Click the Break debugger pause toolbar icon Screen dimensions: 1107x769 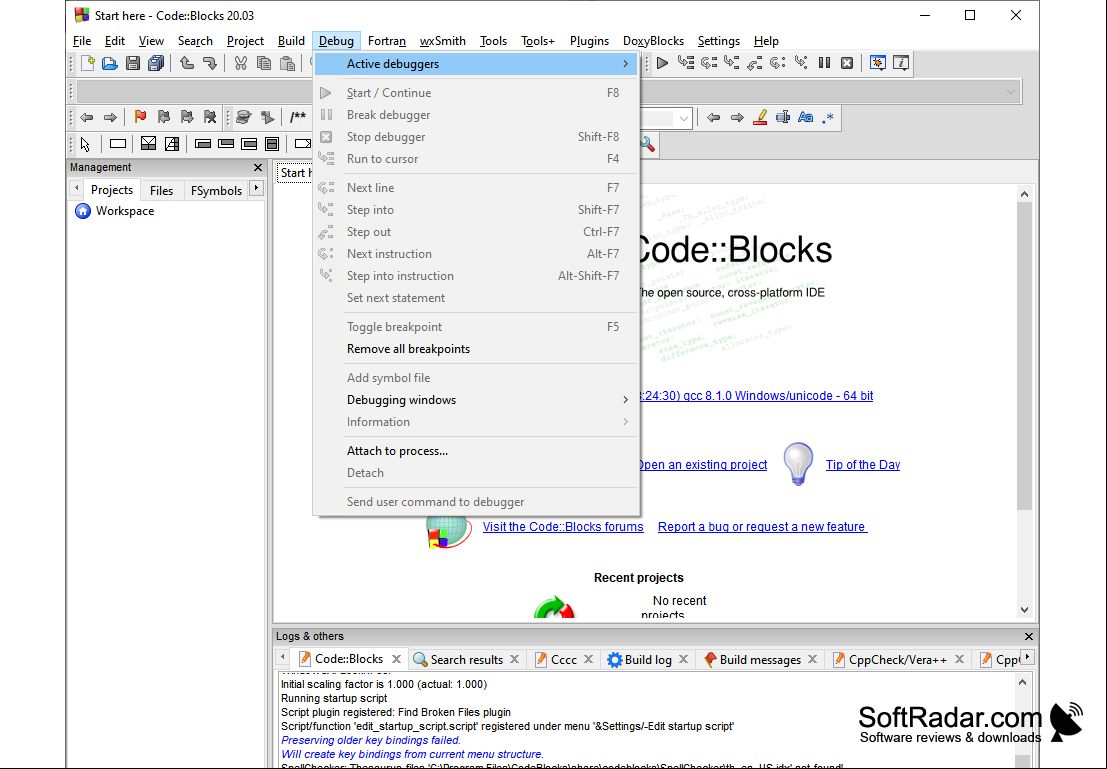point(824,64)
